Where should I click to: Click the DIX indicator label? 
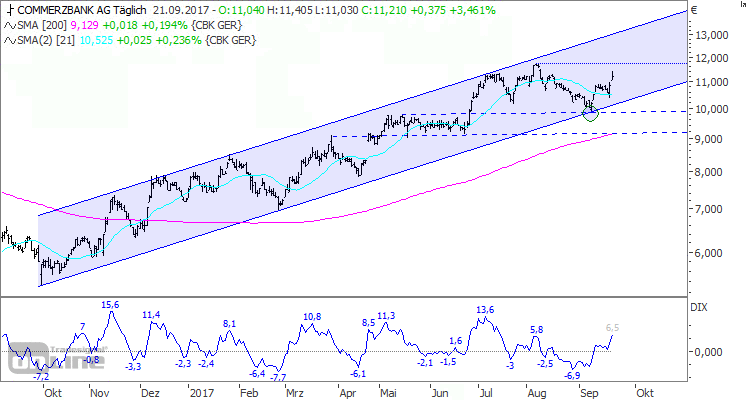click(x=698, y=308)
